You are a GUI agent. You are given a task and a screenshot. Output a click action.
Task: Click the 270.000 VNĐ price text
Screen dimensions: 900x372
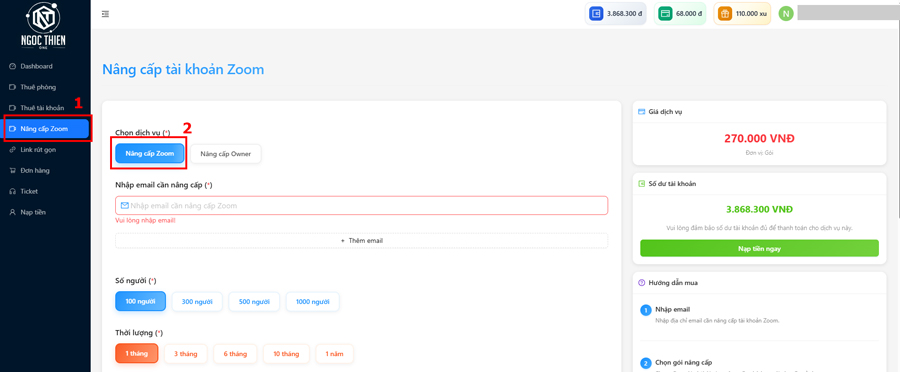point(759,138)
